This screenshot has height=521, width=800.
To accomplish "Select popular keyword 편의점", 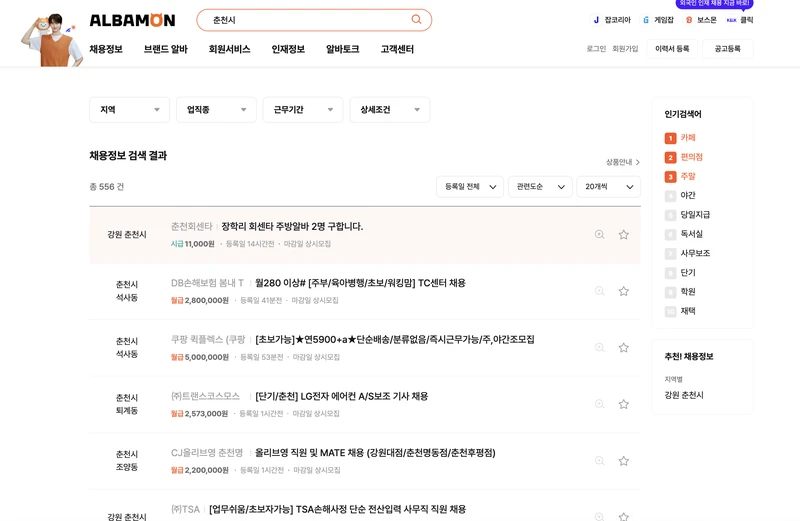I will (691, 157).
